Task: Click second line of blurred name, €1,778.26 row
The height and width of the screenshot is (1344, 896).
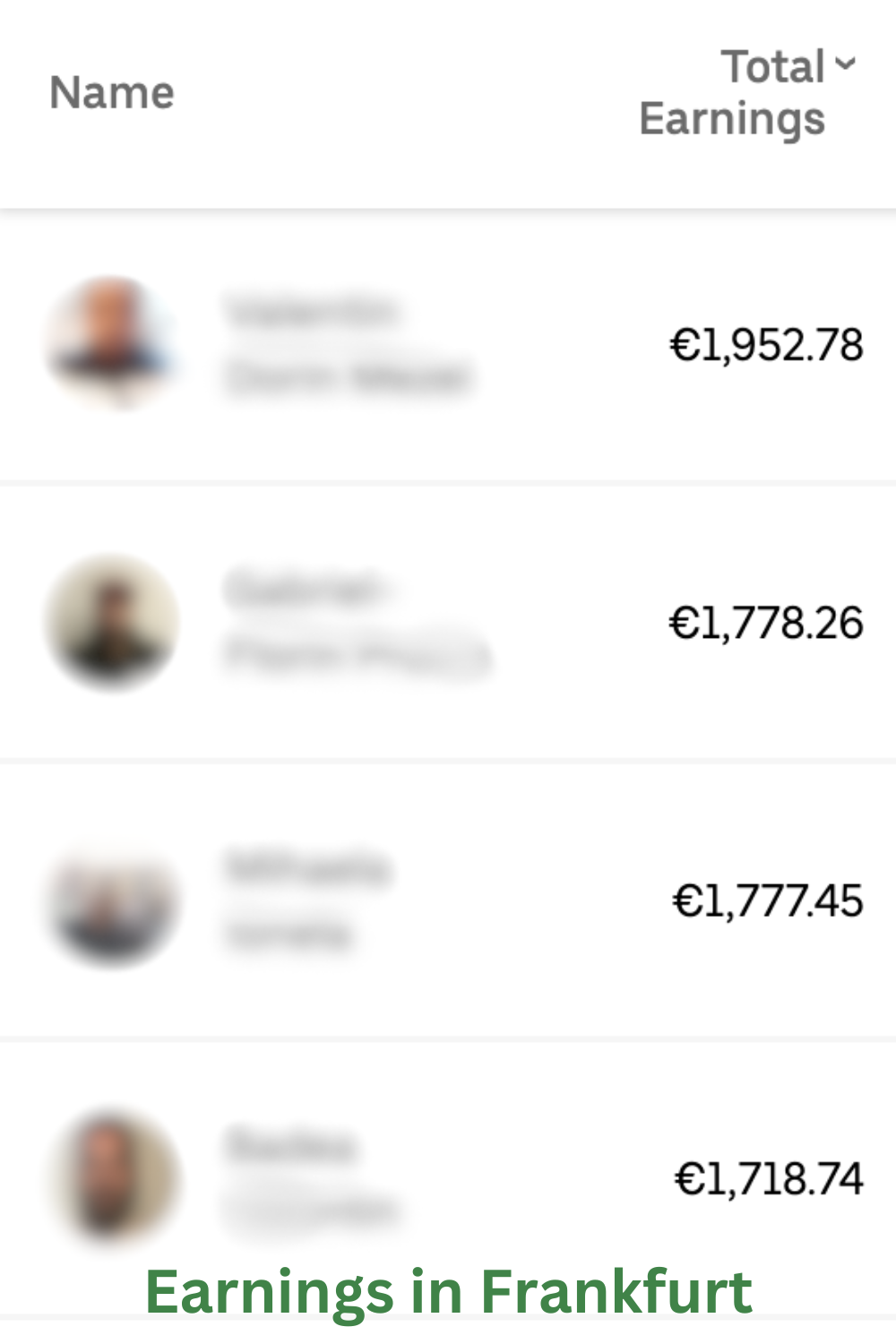Action: 356,655
